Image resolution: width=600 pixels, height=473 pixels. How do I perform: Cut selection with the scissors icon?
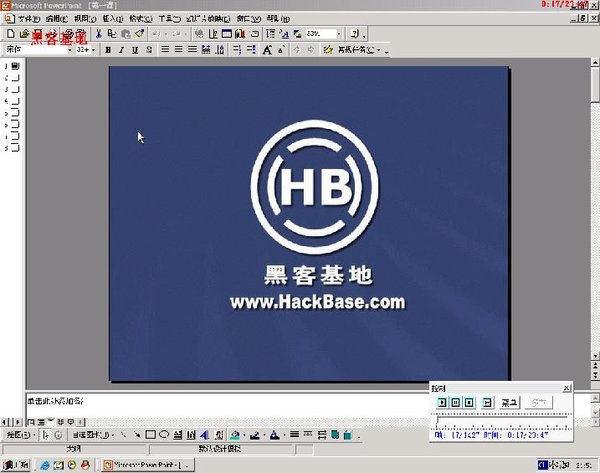pyautogui.click(x=98, y=34)
